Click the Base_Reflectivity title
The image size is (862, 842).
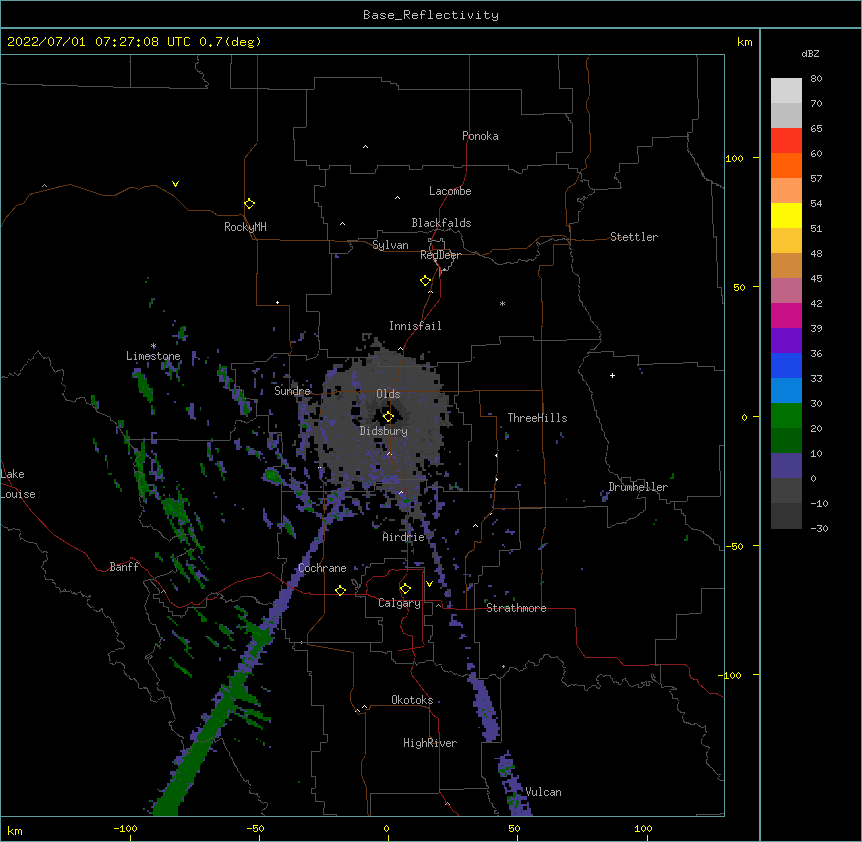point(431,15)
